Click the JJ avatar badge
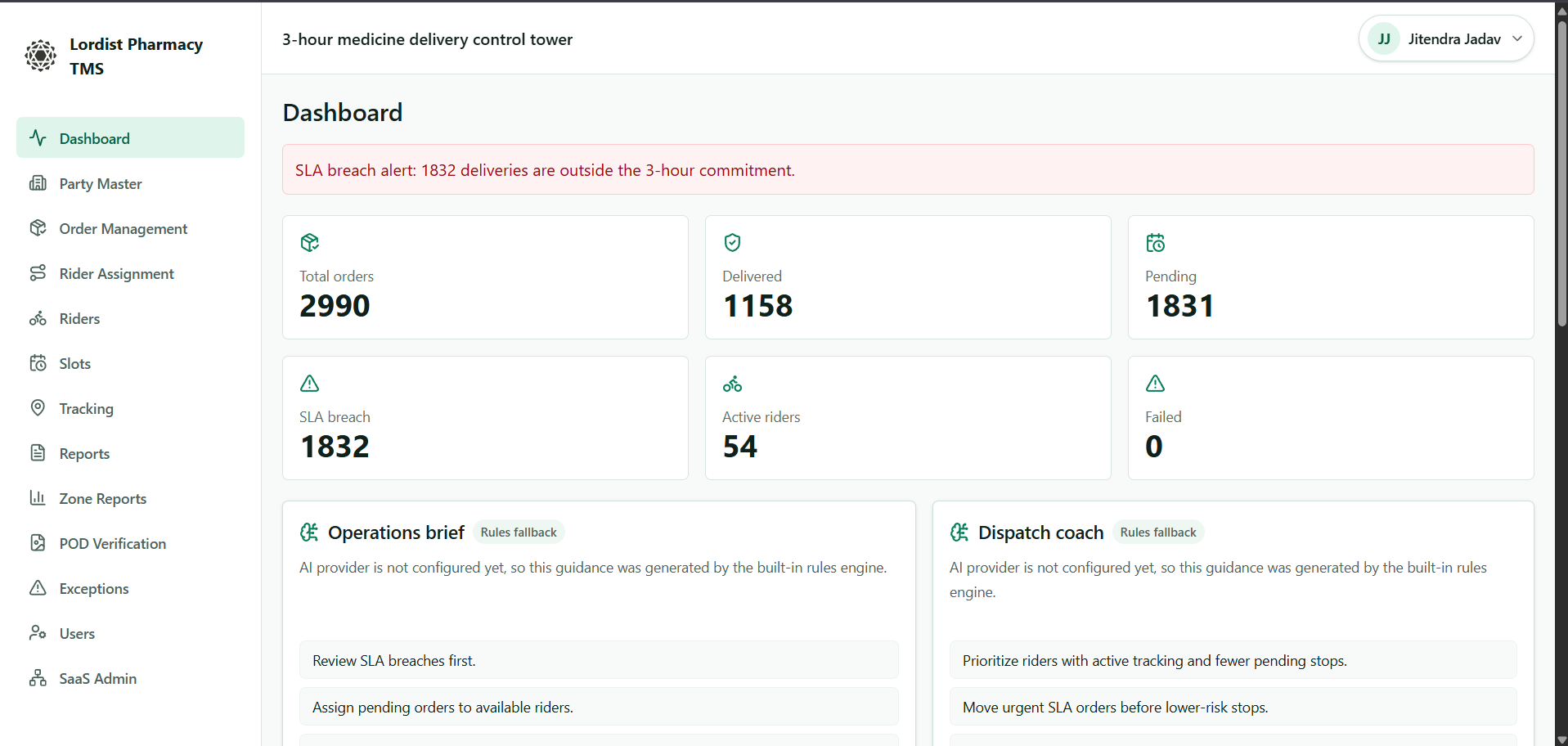Image resolution: width=1568 pixels, height=746 pixels. coord(1384,38)
